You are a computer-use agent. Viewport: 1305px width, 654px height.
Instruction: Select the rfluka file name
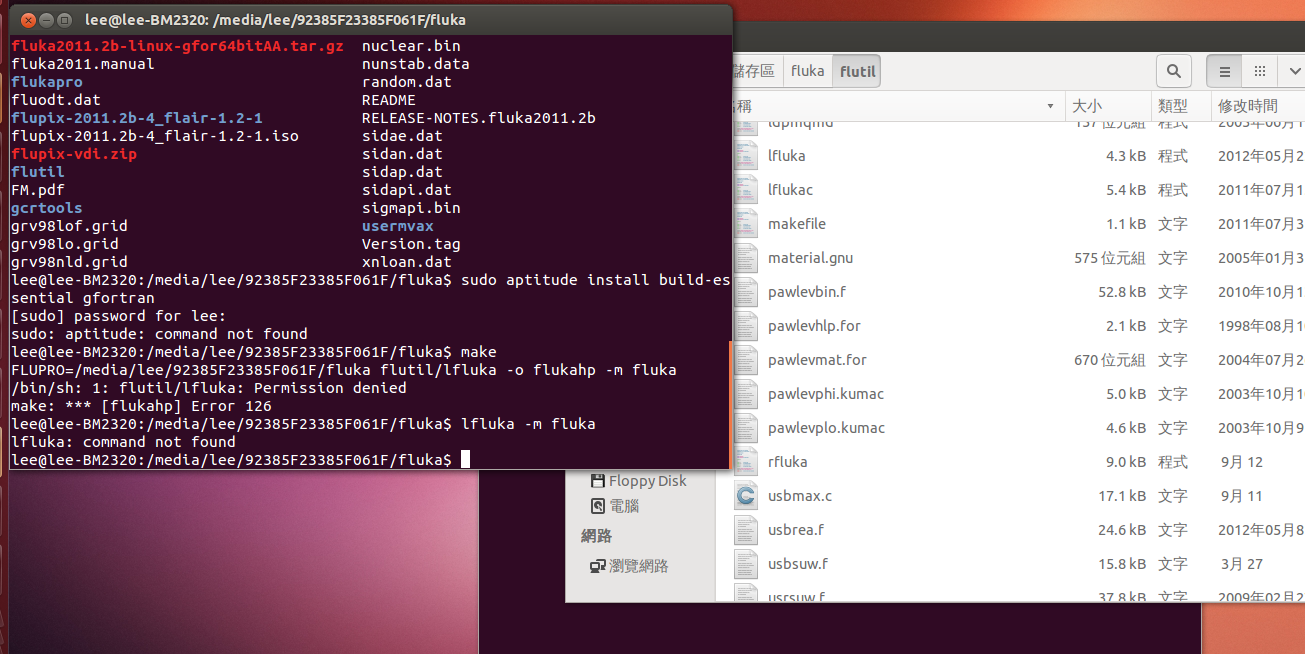787,462
